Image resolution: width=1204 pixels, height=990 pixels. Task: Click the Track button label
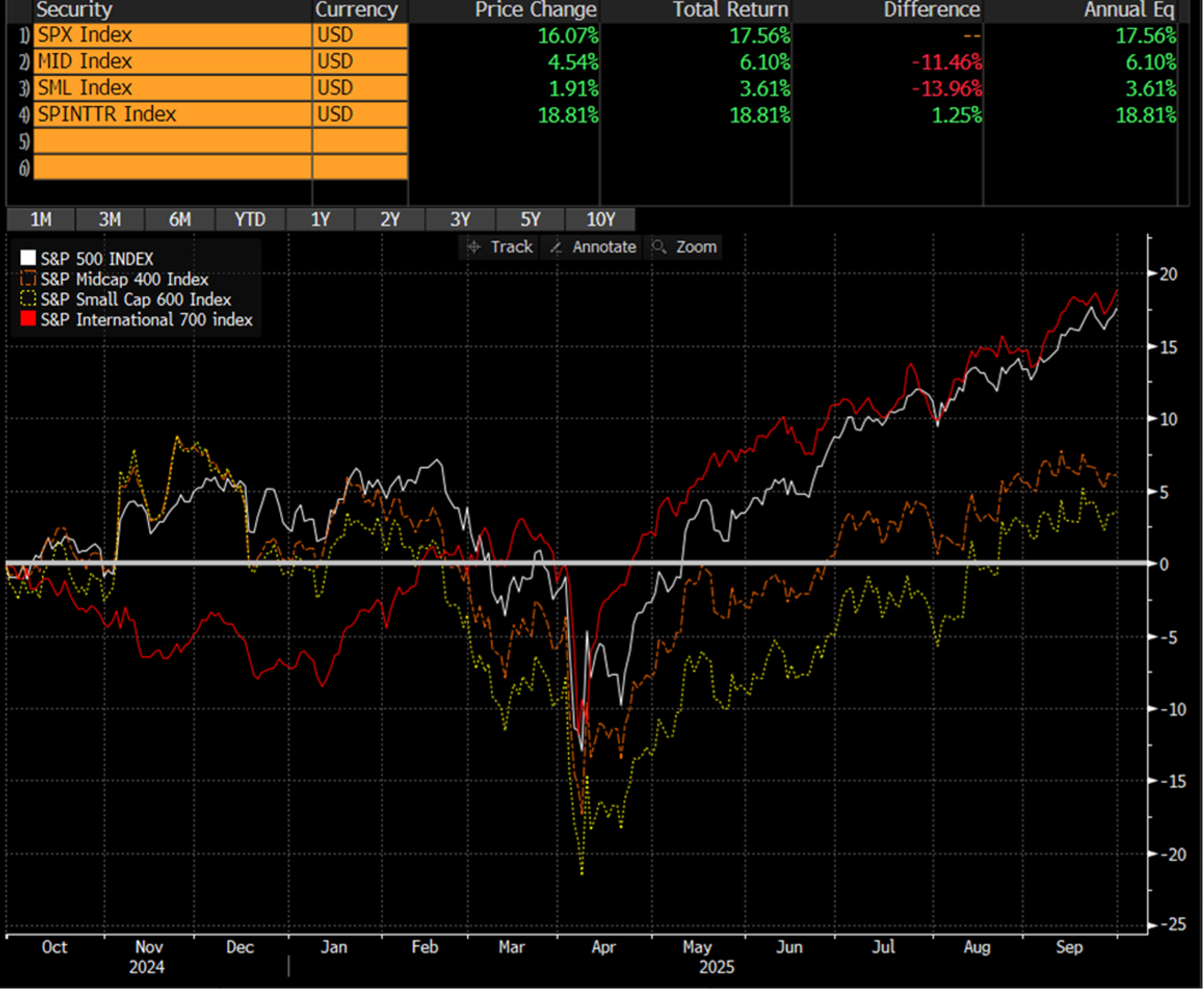[x=512, y=247]
